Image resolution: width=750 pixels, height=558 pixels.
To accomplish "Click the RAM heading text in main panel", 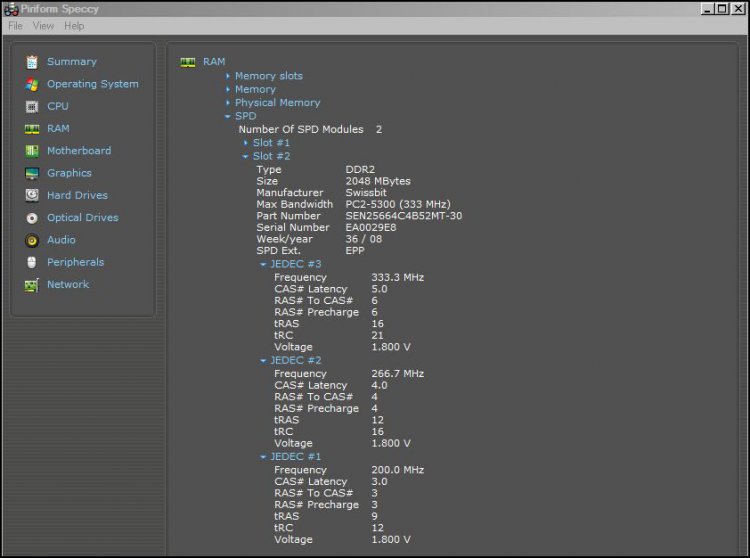I will [214, 62].
